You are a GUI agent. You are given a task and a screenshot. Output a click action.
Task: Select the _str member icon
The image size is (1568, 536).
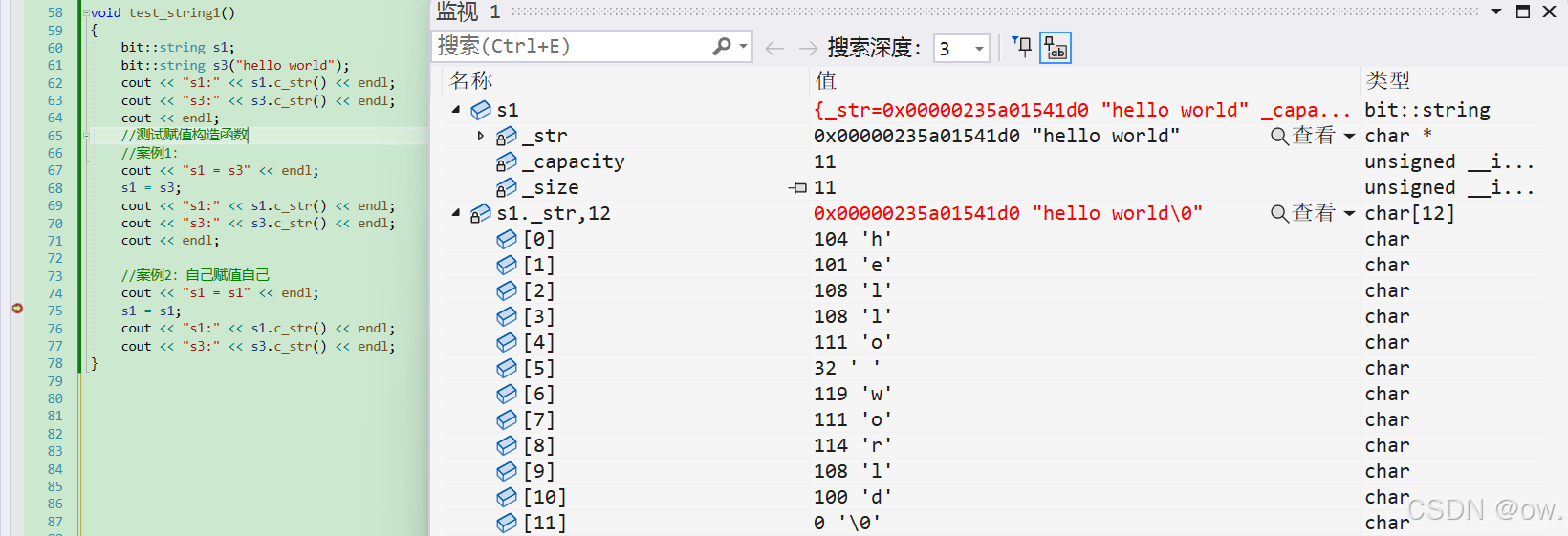pos(507,136)
